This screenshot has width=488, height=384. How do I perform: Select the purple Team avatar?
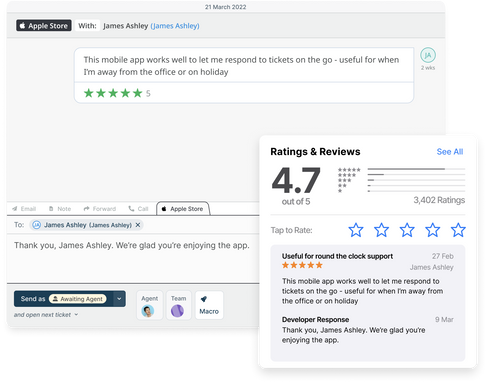point(177,311)
